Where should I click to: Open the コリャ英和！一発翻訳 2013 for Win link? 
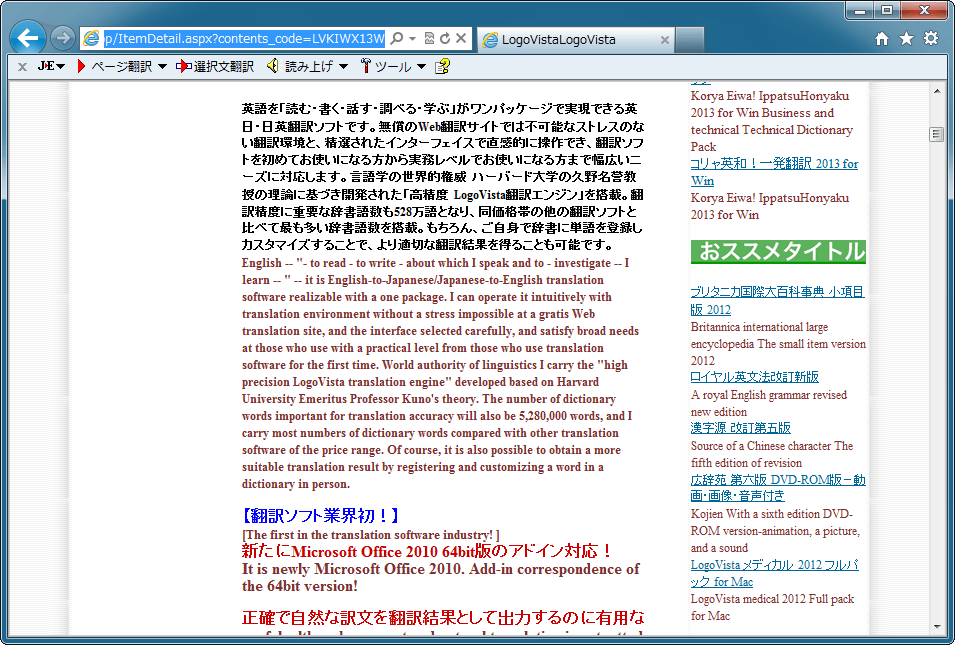774,172
